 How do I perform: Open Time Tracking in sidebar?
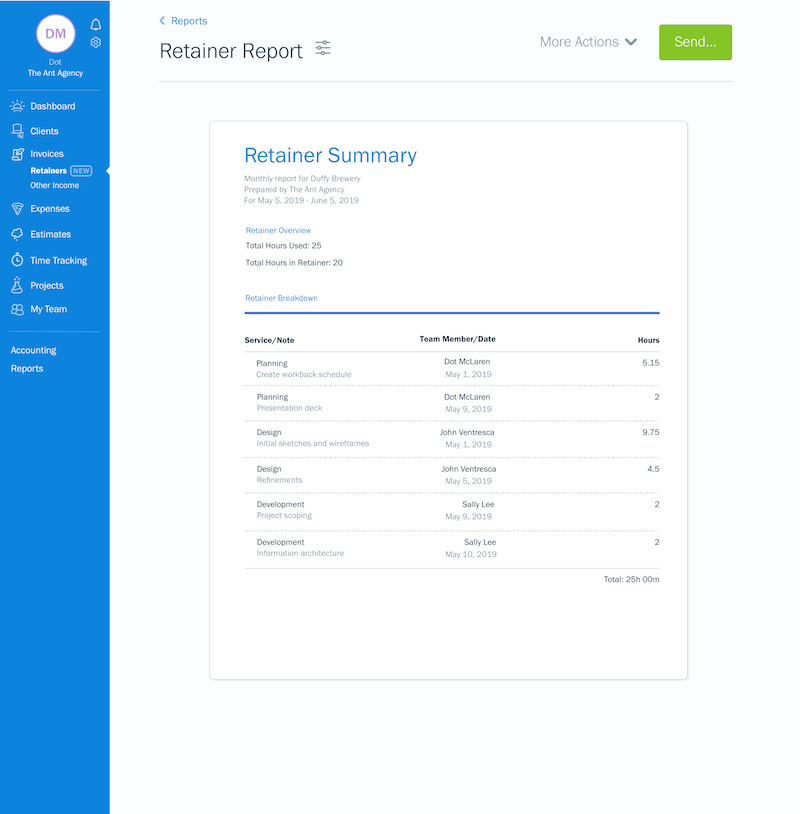pos(59,261)
